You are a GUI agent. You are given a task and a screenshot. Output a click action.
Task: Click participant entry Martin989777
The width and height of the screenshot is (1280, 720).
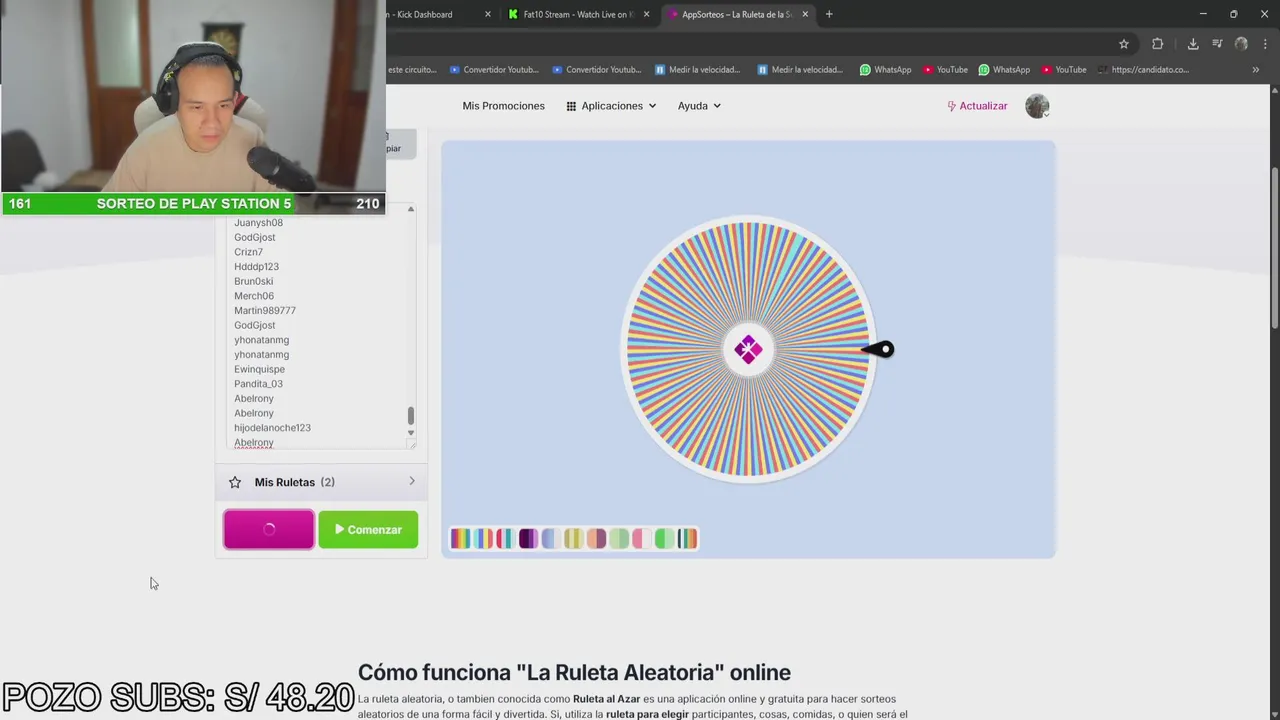pos(265,311)
